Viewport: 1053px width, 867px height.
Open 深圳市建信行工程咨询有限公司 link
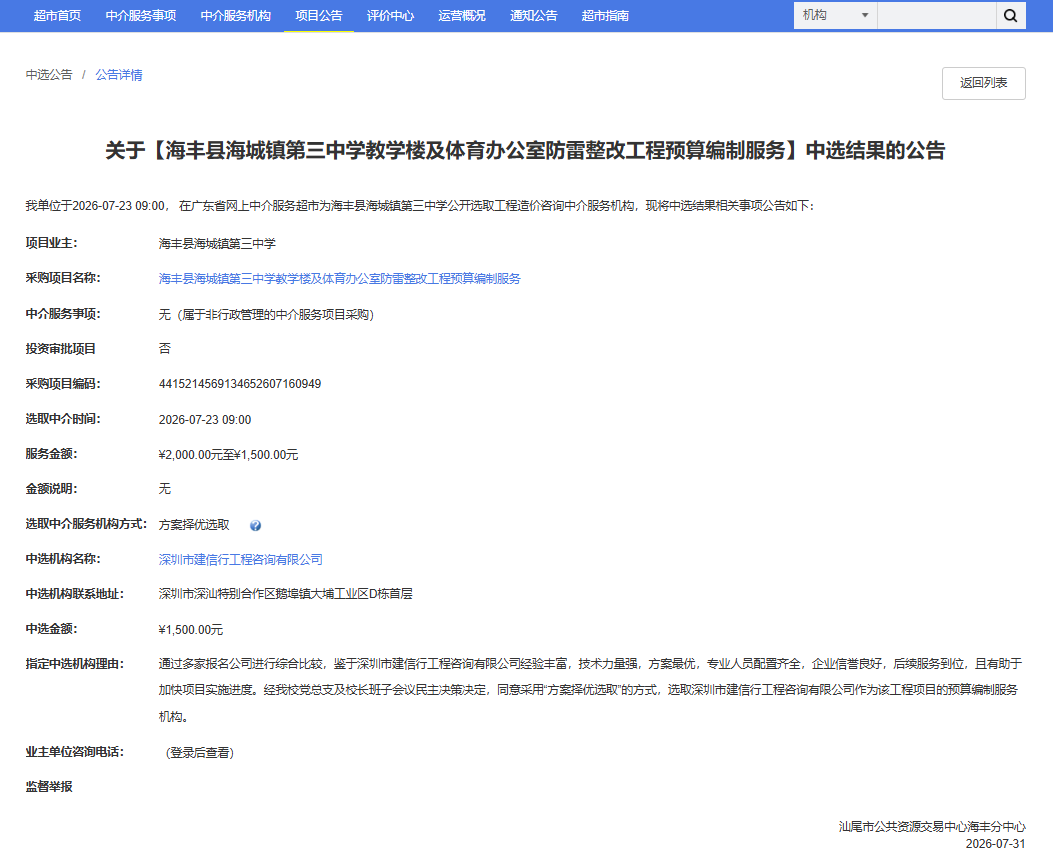240,559
